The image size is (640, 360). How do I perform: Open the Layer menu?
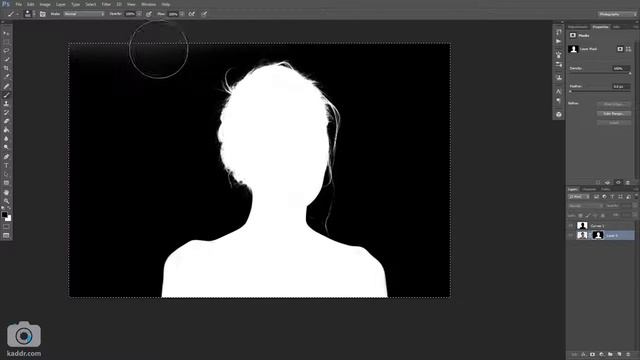(x=61, y=4)
